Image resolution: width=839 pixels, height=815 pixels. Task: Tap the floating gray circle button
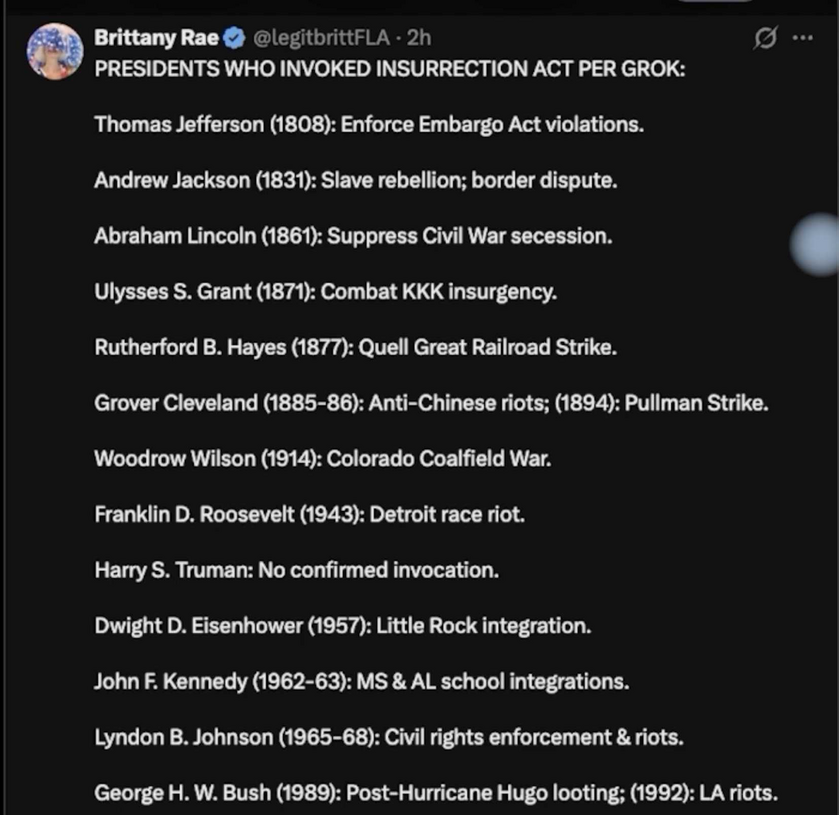point(818,244)
